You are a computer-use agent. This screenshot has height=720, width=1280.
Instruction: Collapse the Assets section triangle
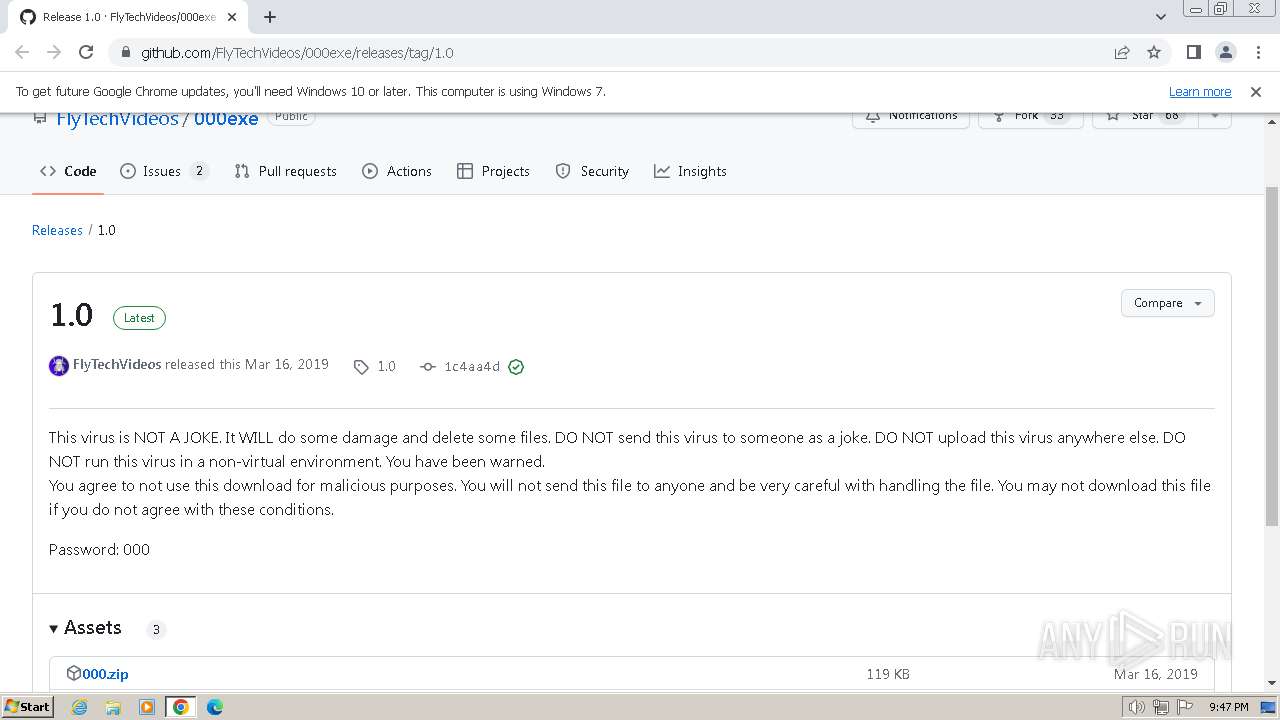54,628
